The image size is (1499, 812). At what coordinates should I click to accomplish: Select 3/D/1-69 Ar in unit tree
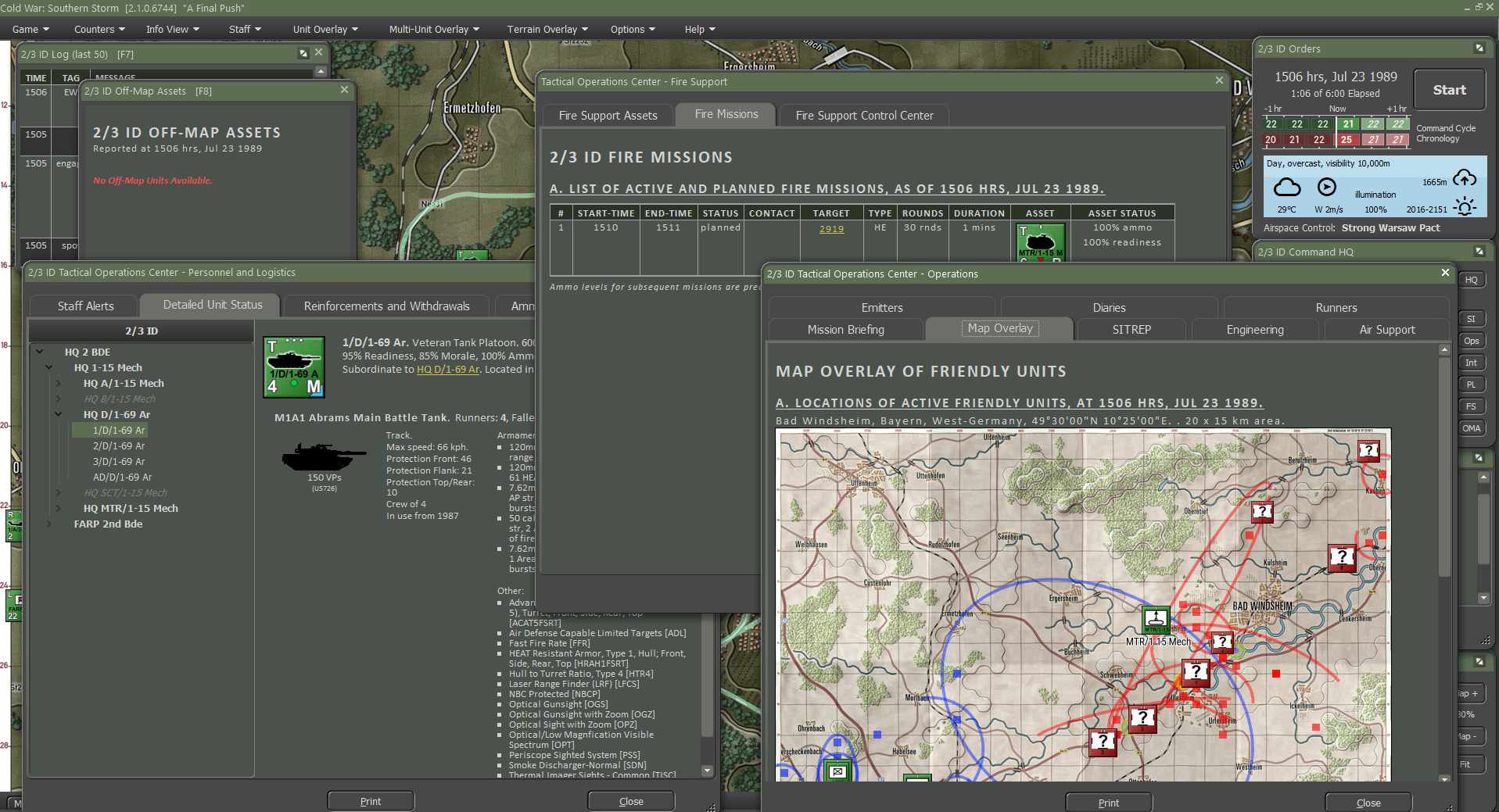point(119,461)
